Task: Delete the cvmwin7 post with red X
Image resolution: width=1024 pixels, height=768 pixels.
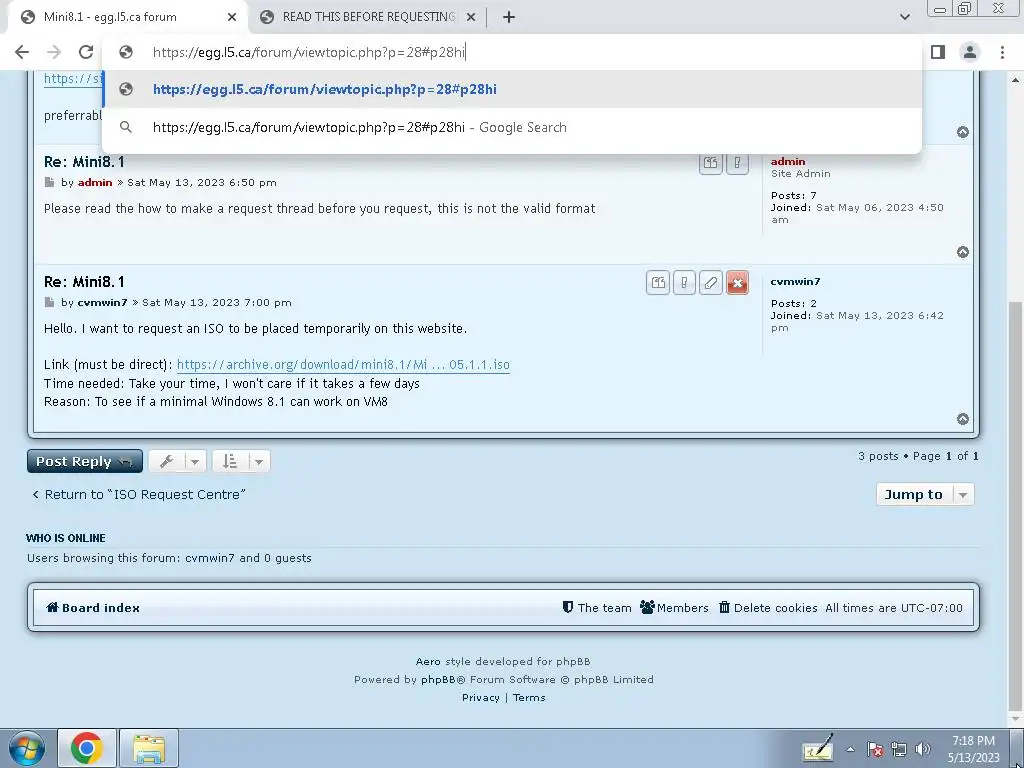Action: pos(737,283)
